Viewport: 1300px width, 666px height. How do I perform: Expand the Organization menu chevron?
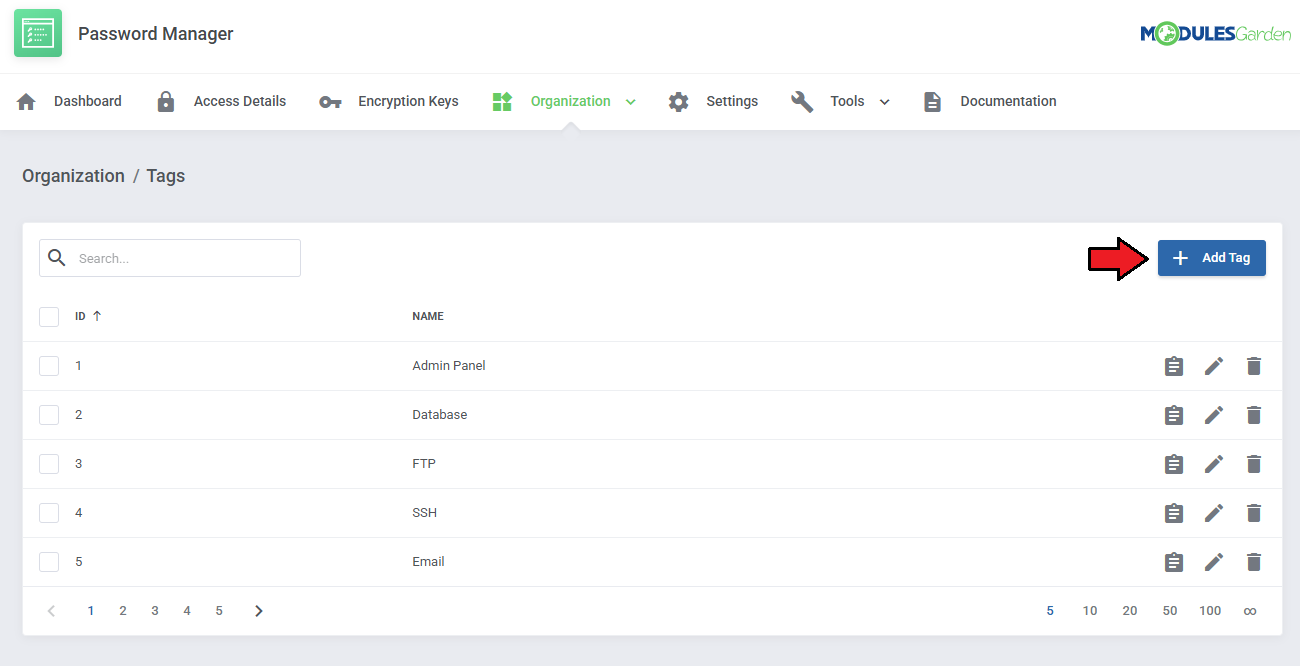coord(630,102)
